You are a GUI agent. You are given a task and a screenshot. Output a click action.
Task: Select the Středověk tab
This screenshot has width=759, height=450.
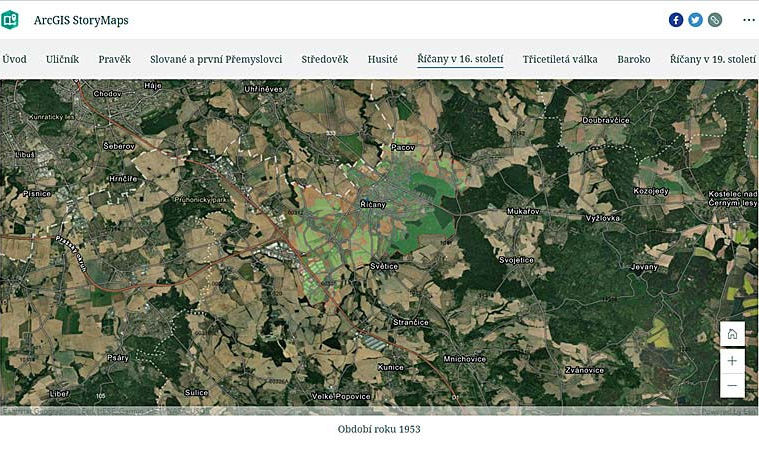pyautogui.click(x=325, y=59)
